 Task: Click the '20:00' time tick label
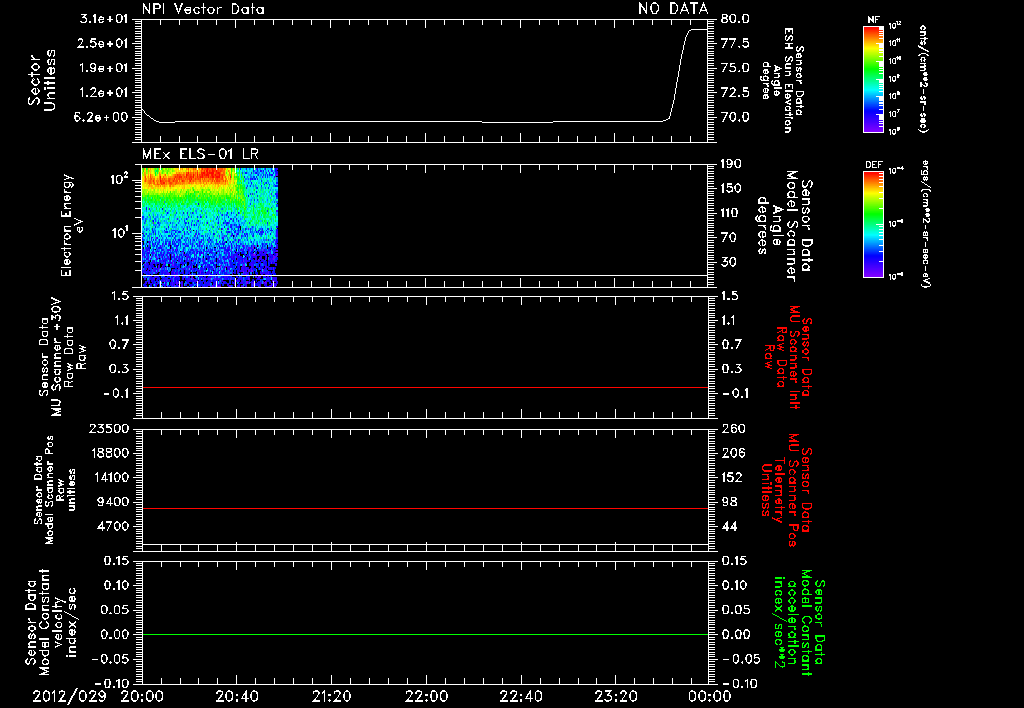142,696
